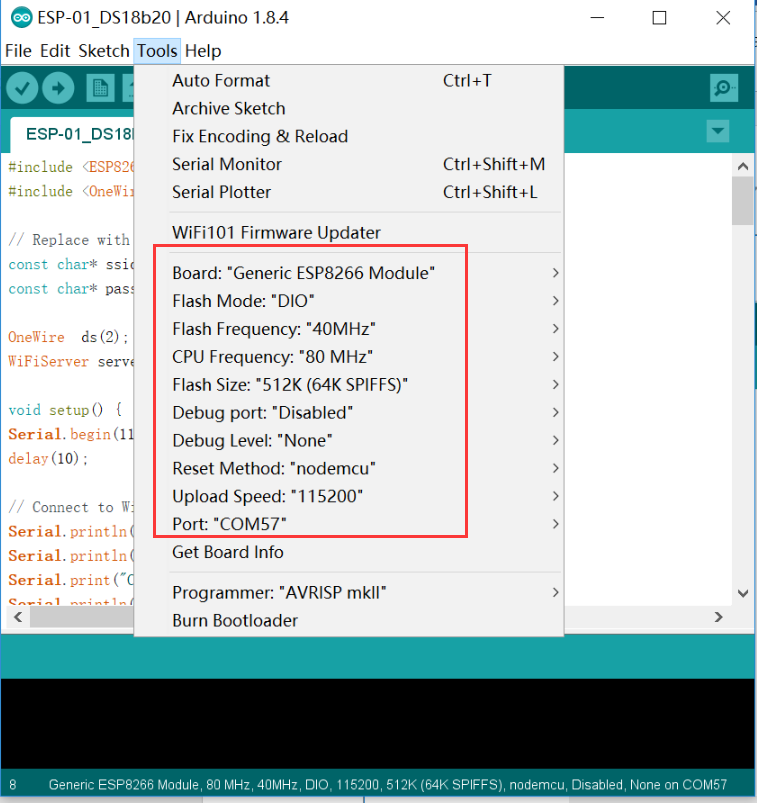Open the Sketch menu in menu bar
Image resolution: width=757 pixels, height=803 pixels.
click(x=103, y=51)
